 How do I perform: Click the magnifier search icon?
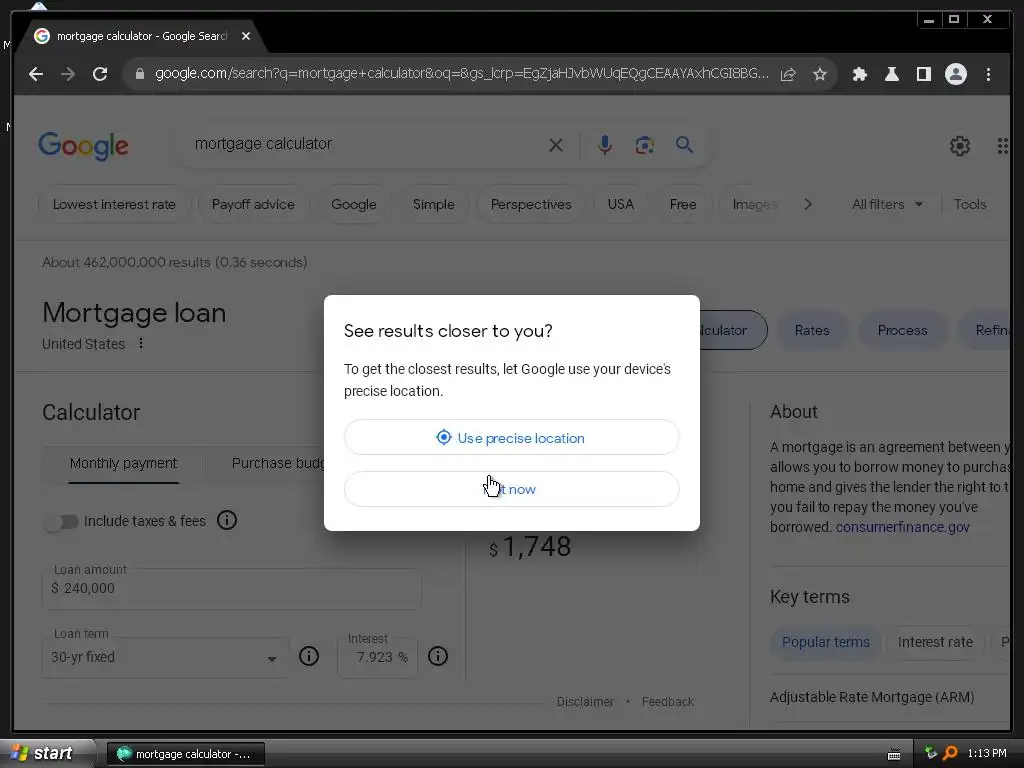684,145
